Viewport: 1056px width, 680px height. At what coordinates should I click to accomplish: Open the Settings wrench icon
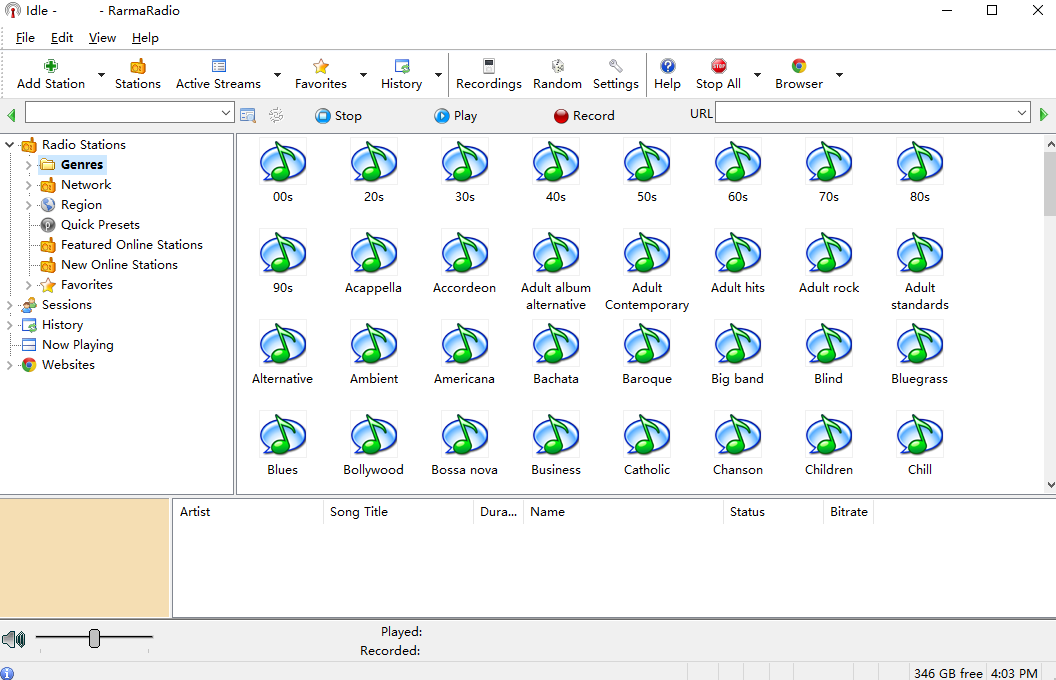[615, 66]
